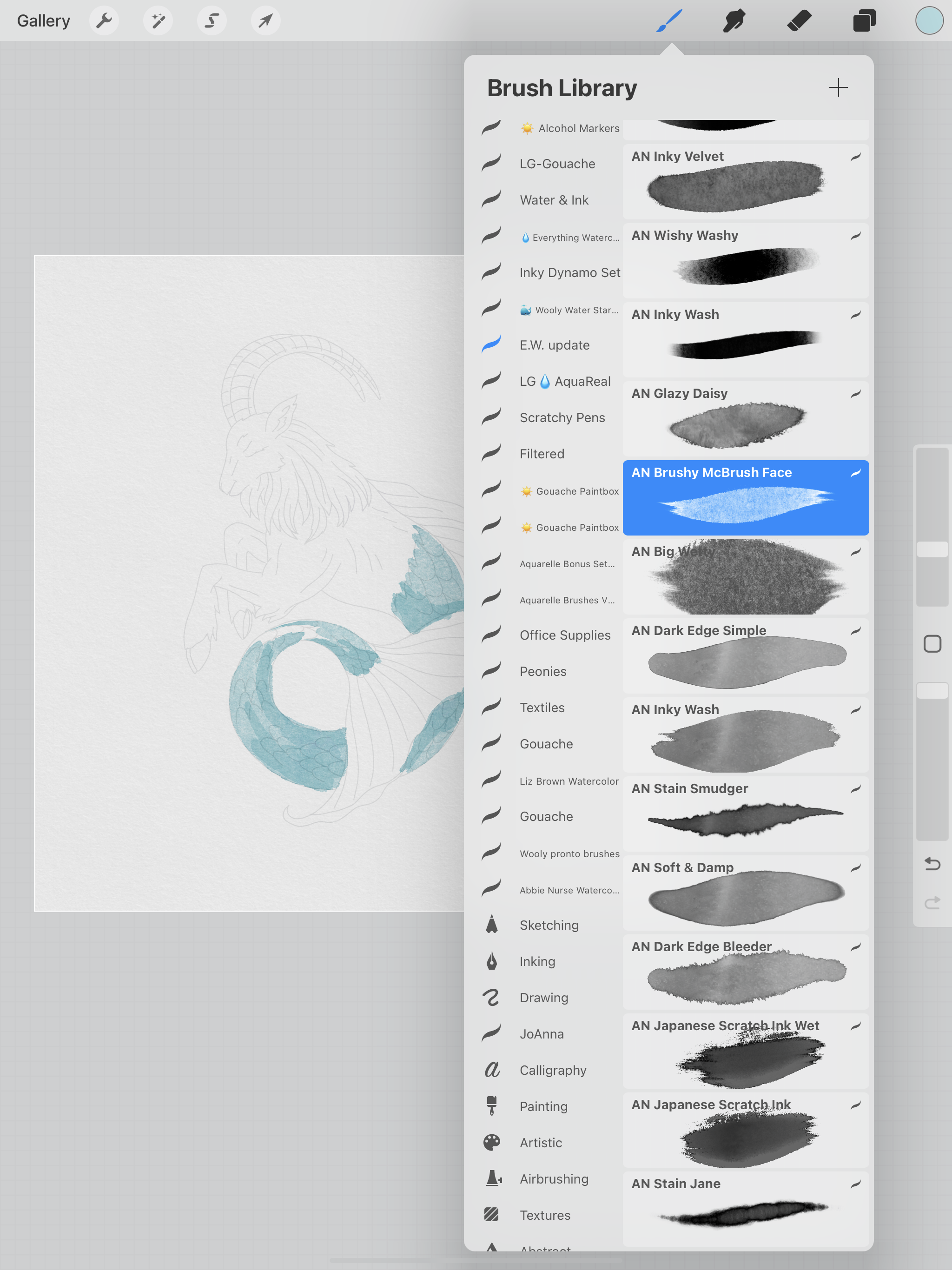Image resolution: width=952 pixels, height=1270 pixels.
Task: Expand the Aquarelle Bonus Set category
Action: (x=549, y=562)
